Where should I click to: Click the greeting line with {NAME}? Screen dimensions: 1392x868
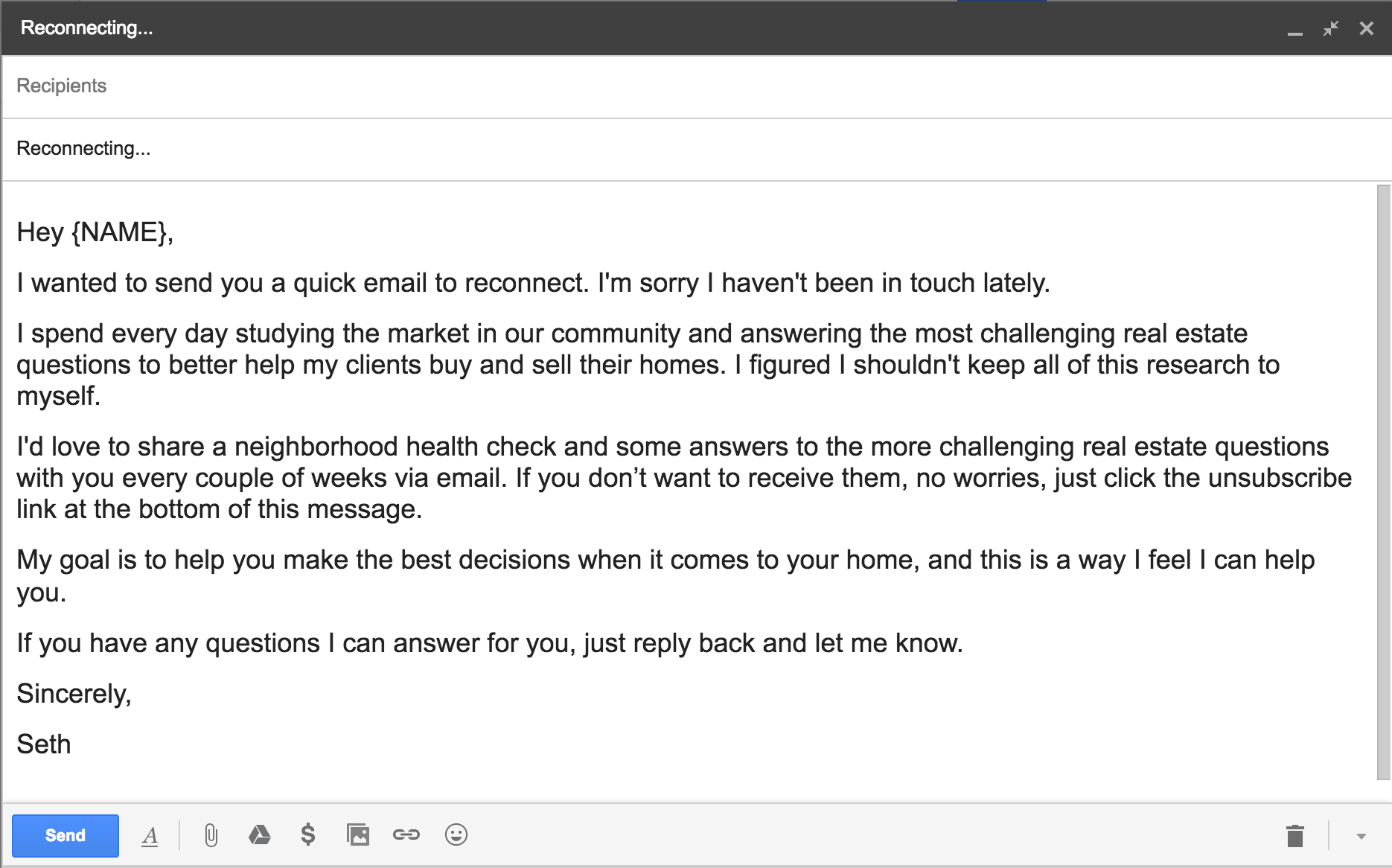95,232
